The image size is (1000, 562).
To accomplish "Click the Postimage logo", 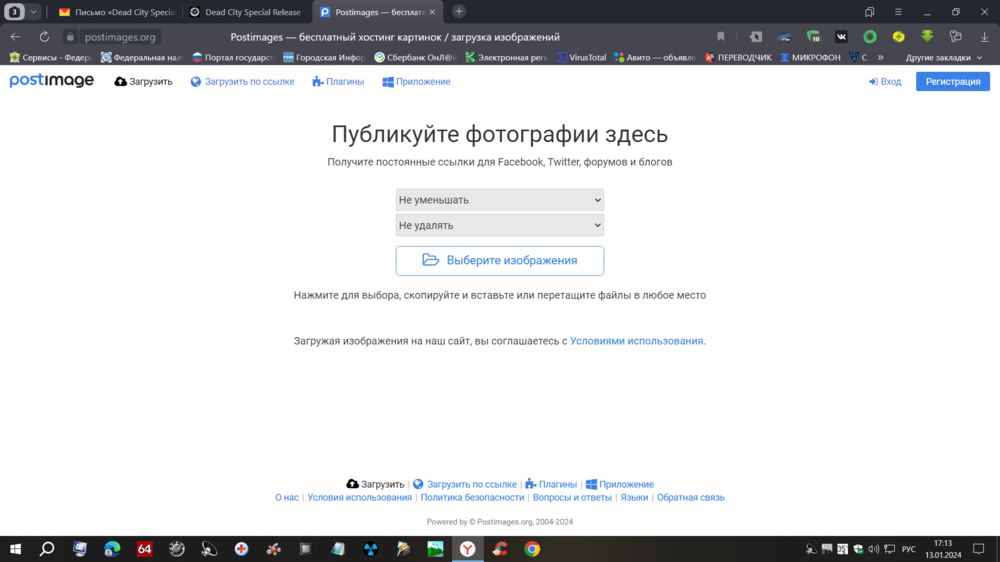I will click(52, 81).
